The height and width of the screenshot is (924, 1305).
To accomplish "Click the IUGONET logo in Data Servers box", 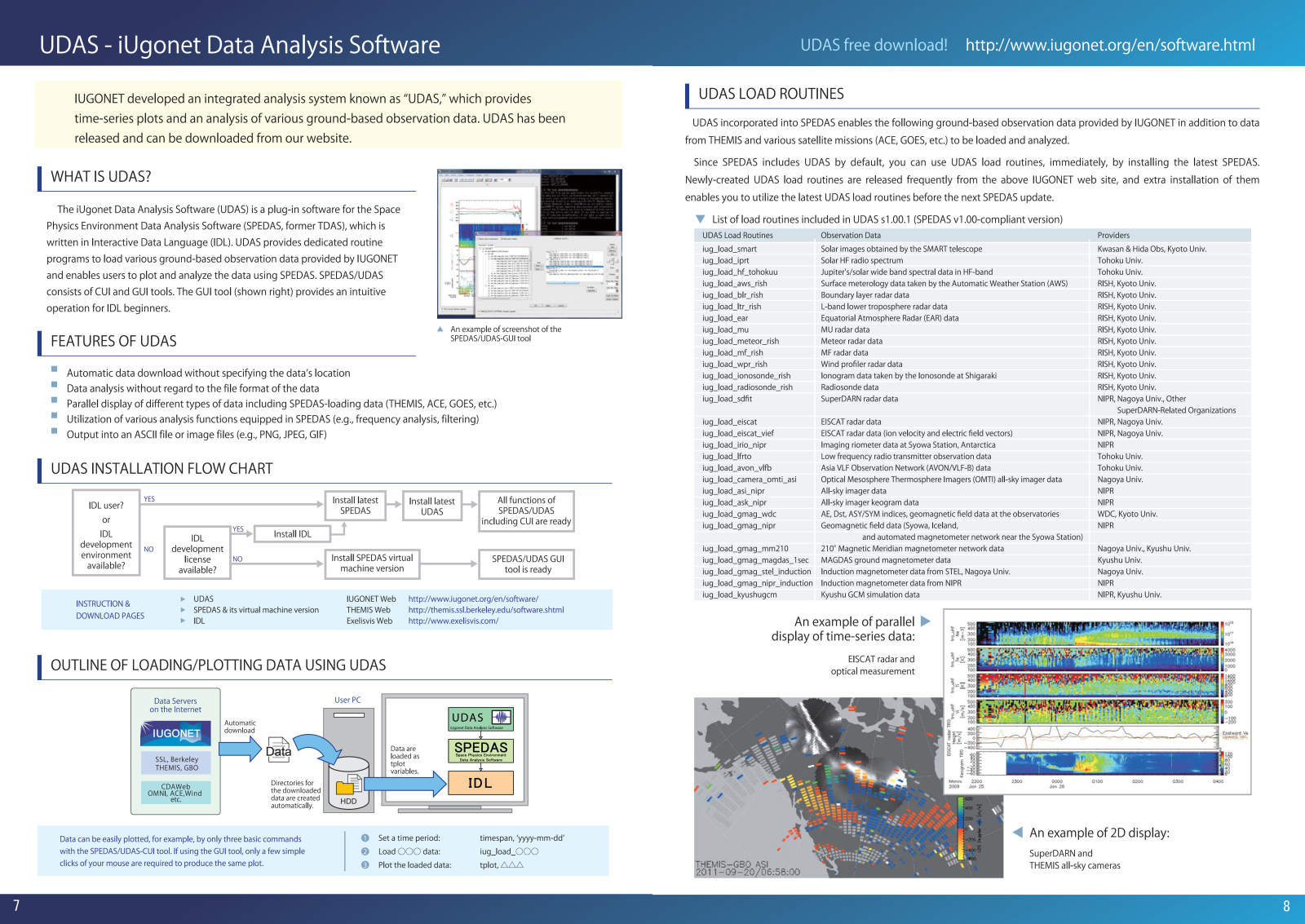I will (x=175, y=733).
